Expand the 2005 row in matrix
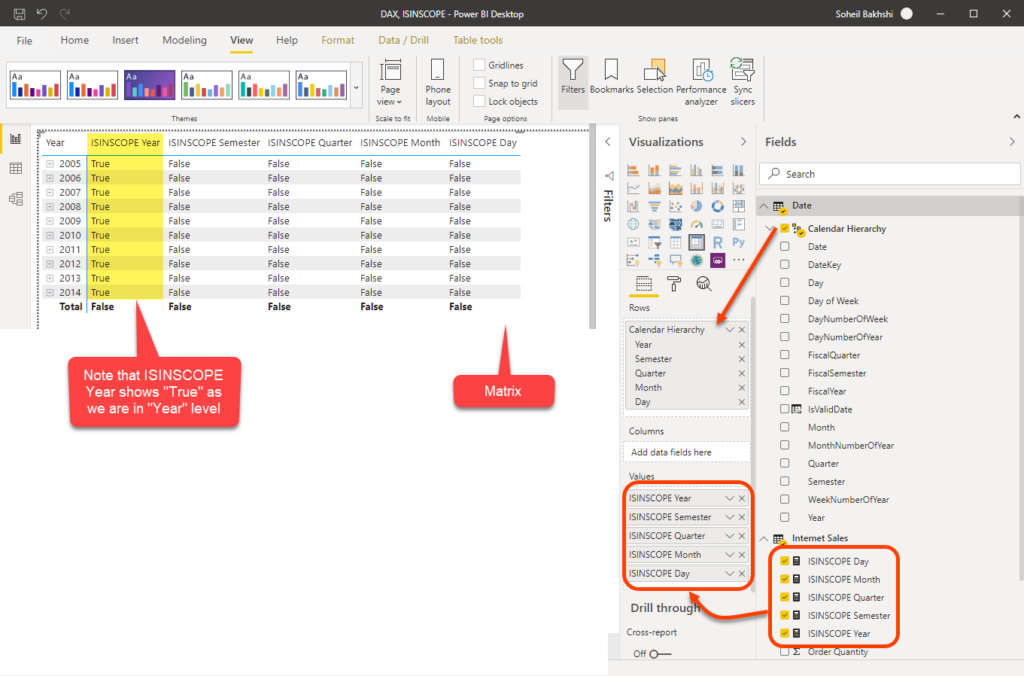Screen dimensions: 1024x676 tap(50, 164)
